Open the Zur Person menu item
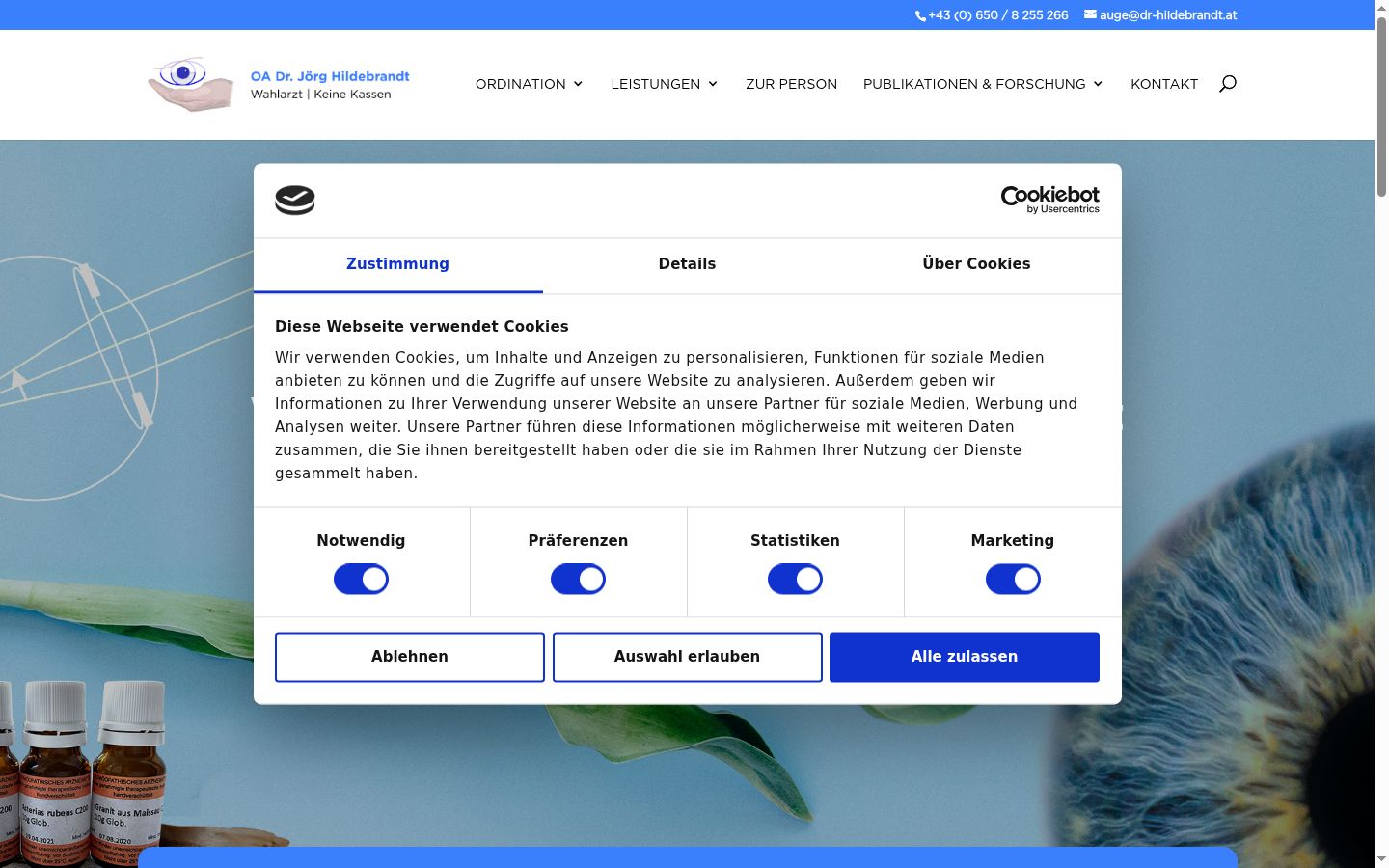1389x868 pixels. pos(791,84)
